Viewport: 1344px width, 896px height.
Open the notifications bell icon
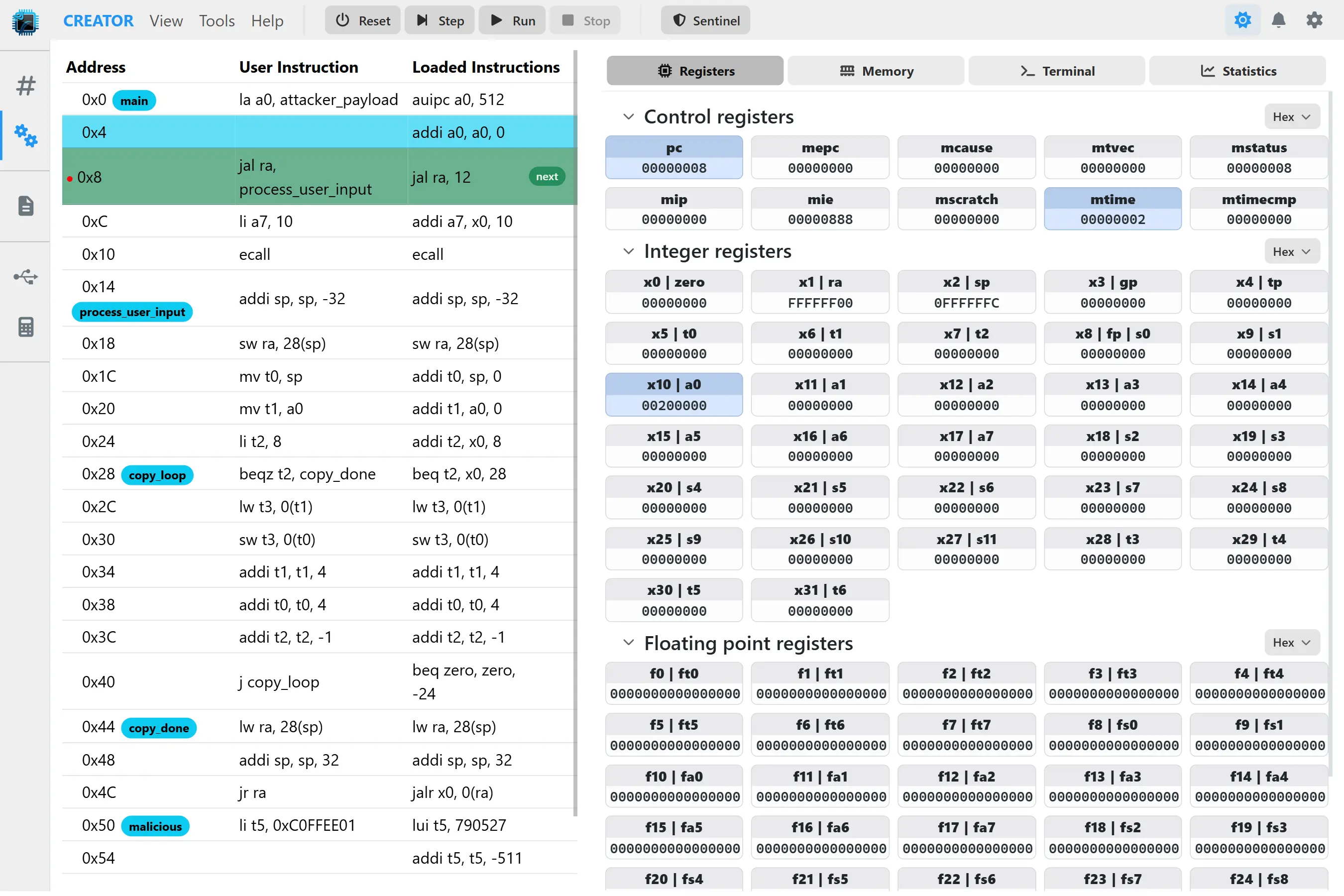click(x=1278, y=20)
